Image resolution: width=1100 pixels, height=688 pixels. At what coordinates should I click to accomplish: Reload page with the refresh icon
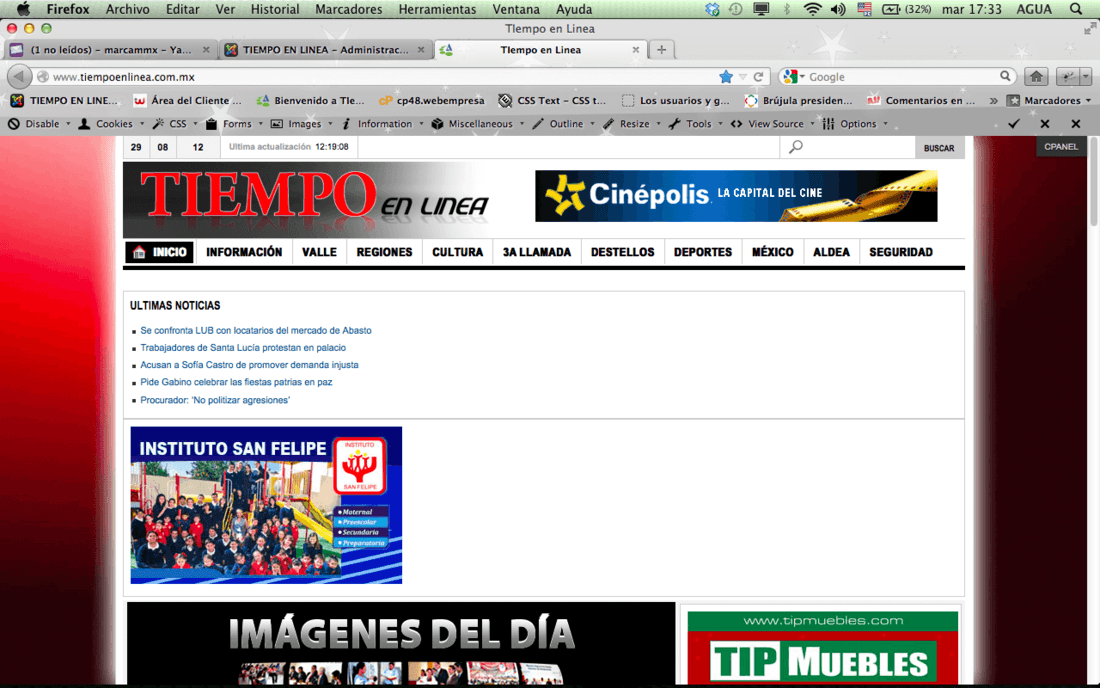[758, 76]
